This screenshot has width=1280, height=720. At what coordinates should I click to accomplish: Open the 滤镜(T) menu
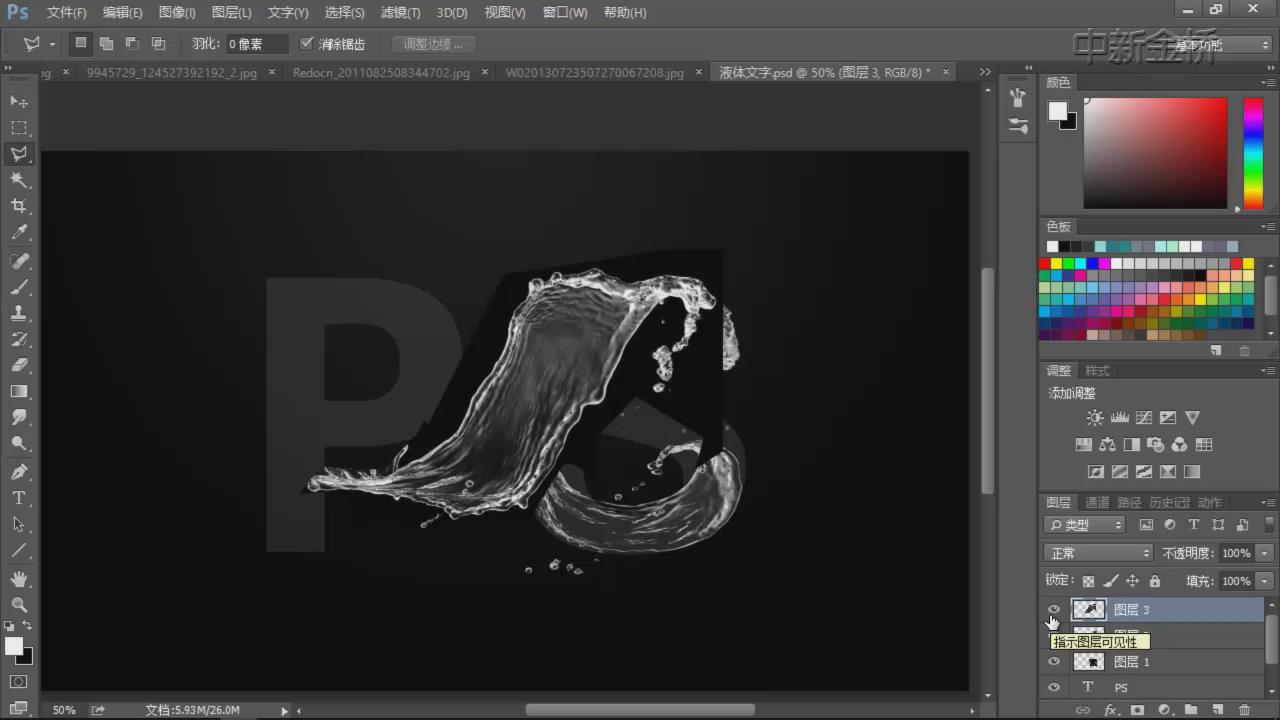(x=401, y=13)
